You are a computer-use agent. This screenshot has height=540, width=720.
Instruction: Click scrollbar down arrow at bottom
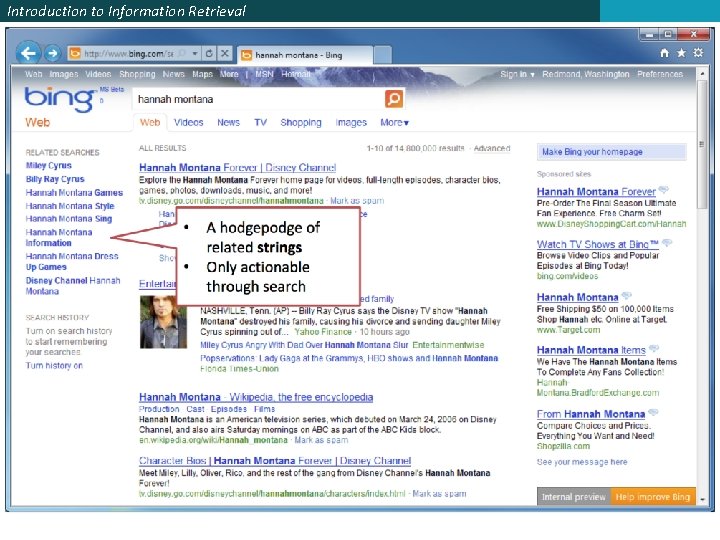coord(702,499)
